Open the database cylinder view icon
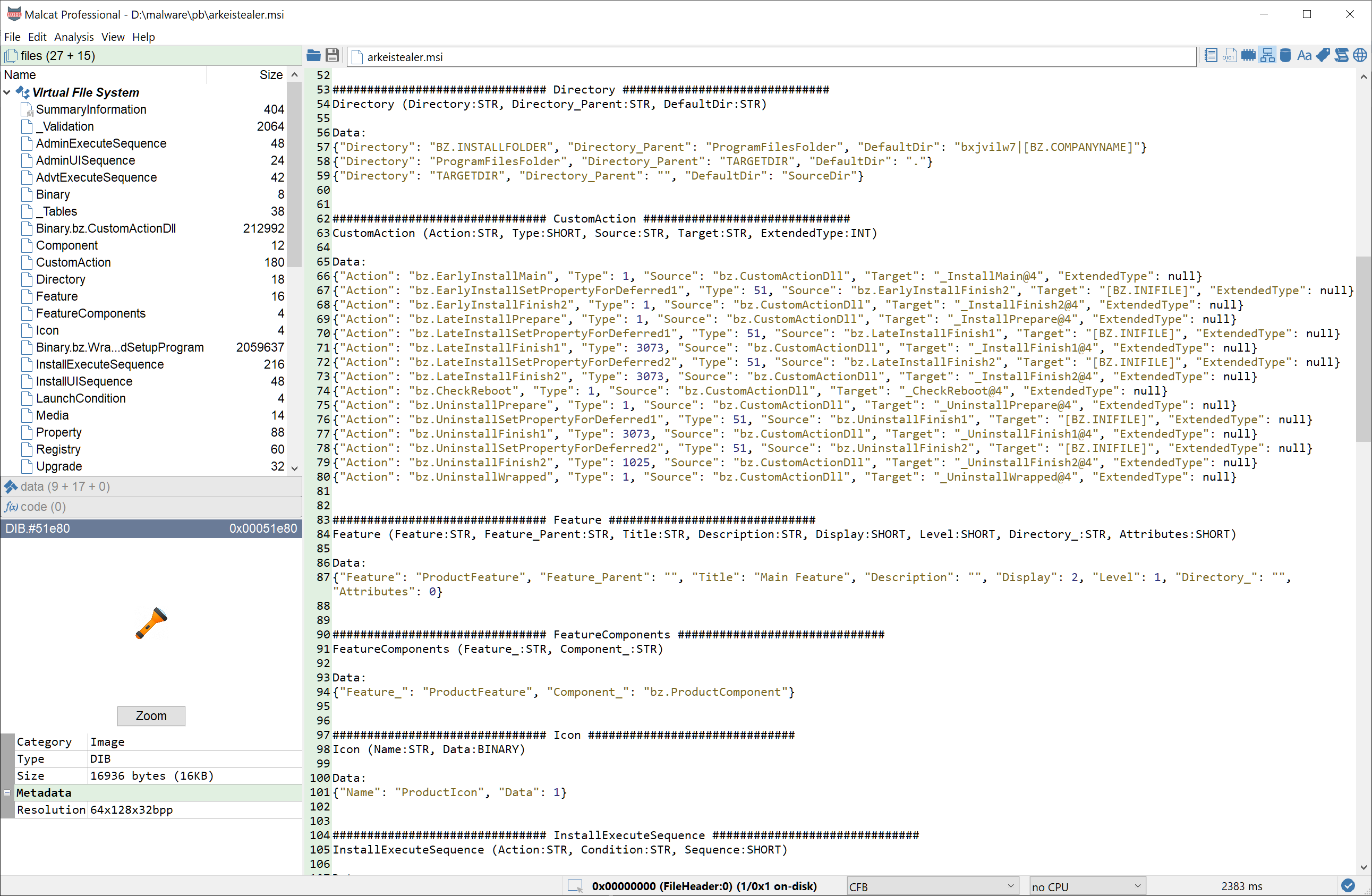This screenshot has width=1372, height=896. pyautogui.click(x=1285, y=55)
